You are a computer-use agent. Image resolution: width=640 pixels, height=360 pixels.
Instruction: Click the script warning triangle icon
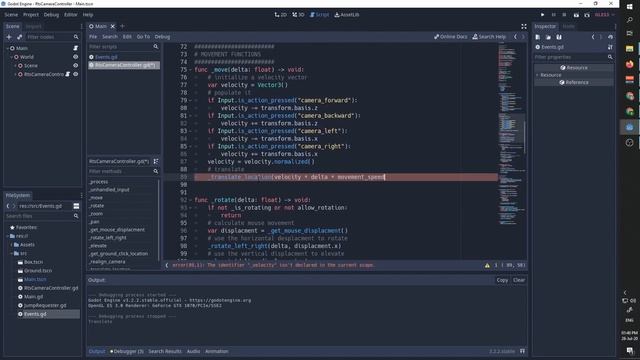(487, 265)
